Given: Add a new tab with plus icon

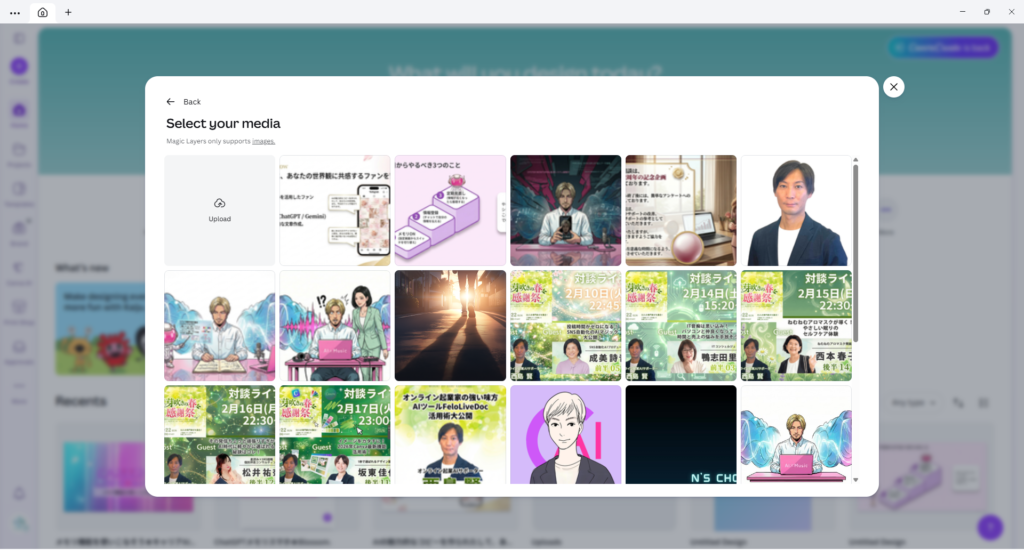Looking at the screenshot, I should tap(68, 12).
